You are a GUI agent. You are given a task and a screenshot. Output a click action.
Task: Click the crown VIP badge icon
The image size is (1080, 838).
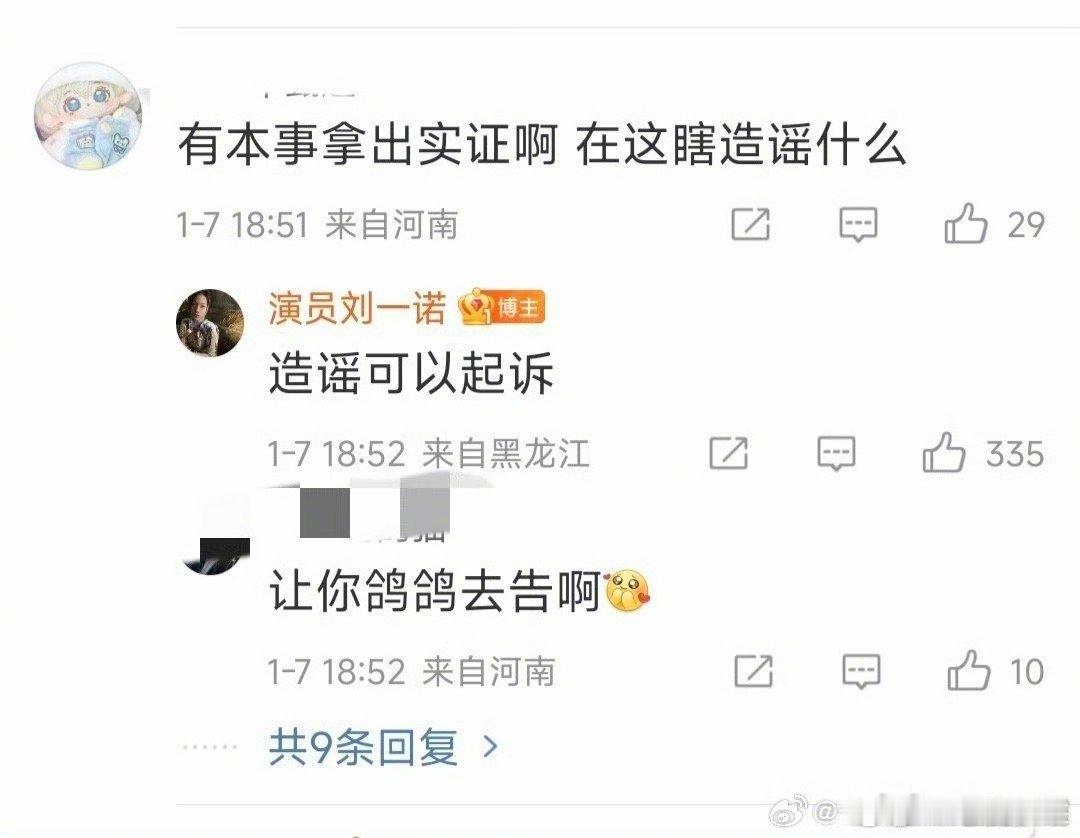click(475, 307)
